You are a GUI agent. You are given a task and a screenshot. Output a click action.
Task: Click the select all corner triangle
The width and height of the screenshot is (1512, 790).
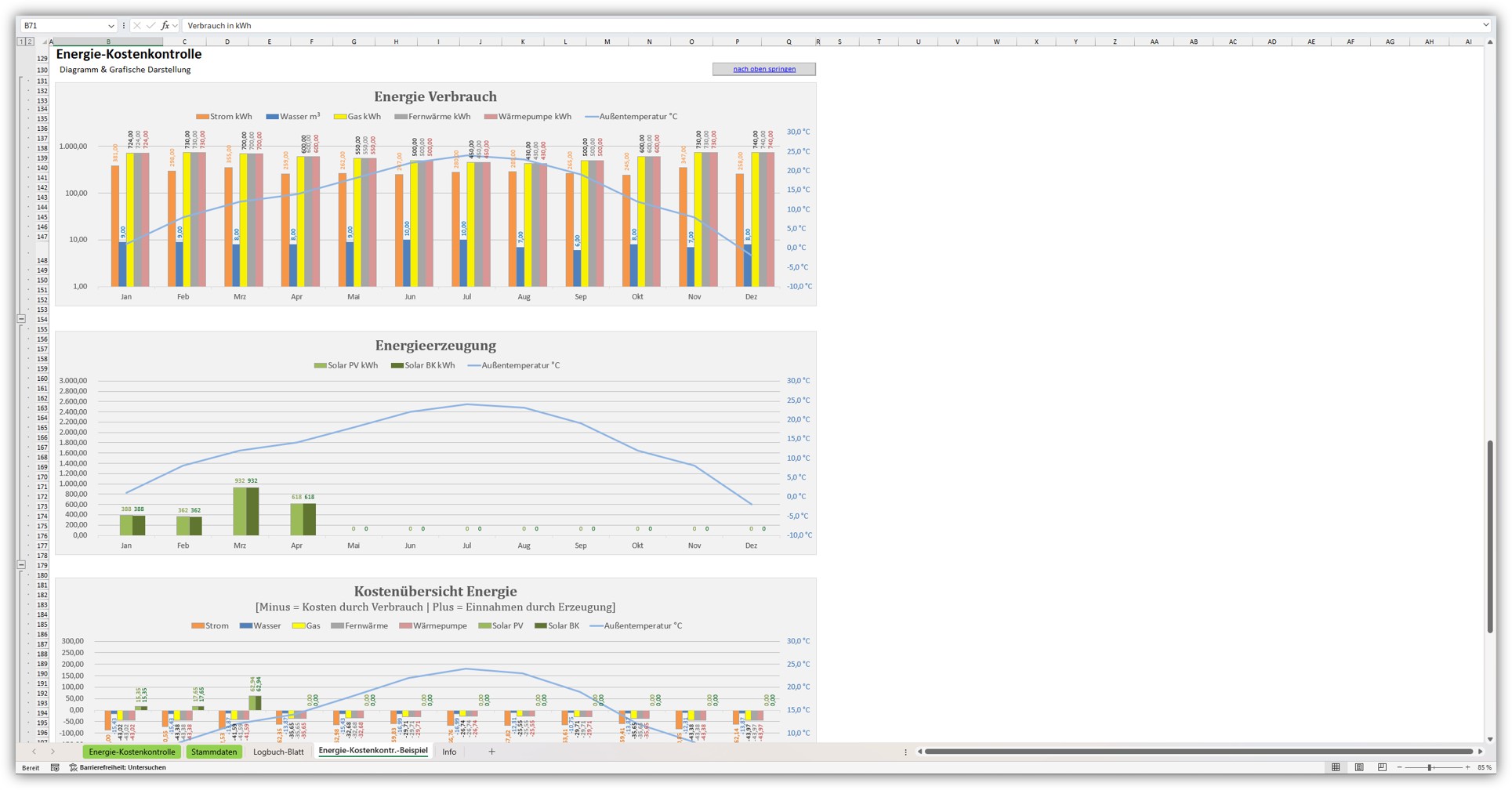pyautogui.click(x=45, y=42)
